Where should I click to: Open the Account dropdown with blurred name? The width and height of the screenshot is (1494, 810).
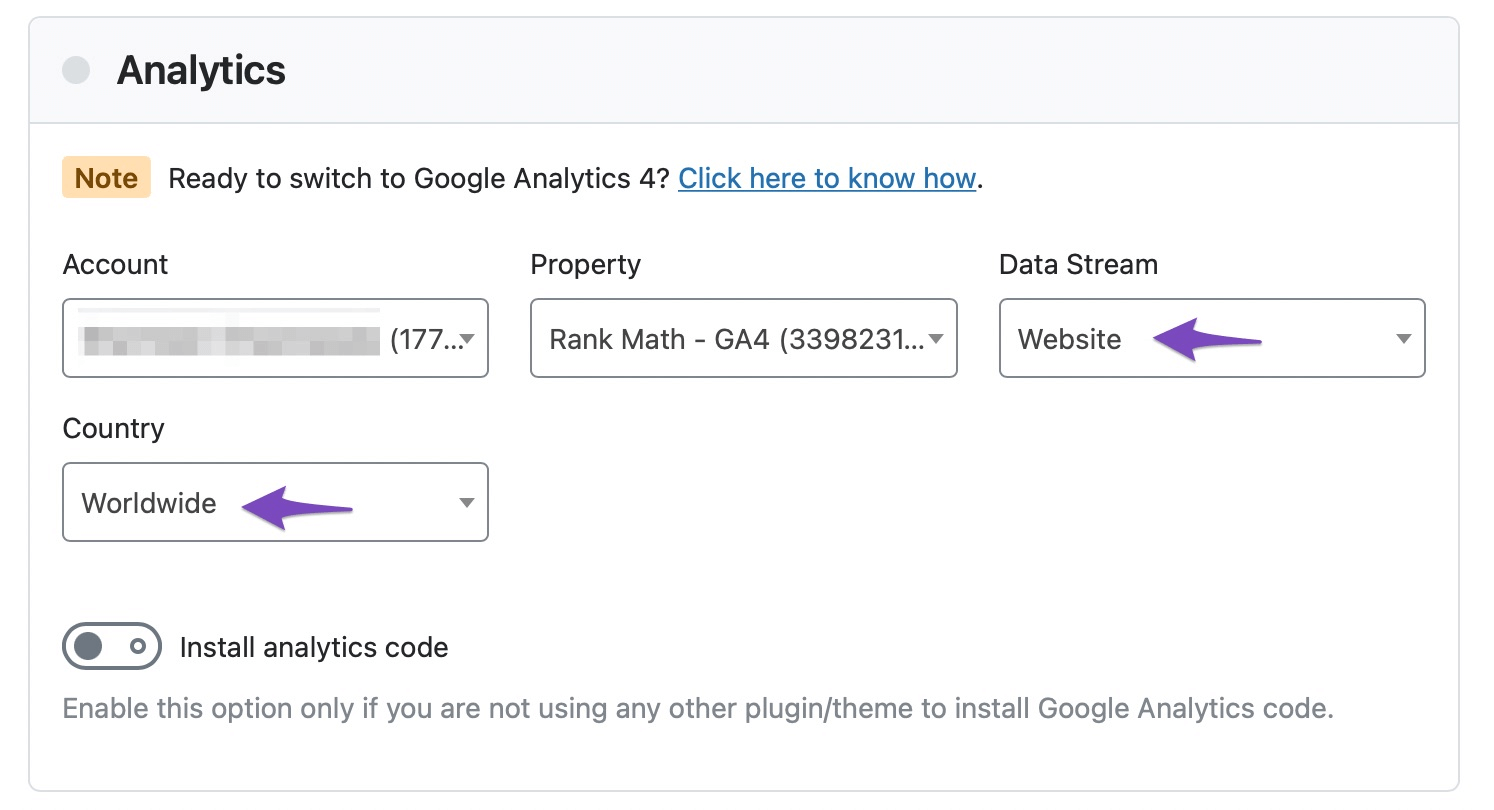(x=275, y=338)
